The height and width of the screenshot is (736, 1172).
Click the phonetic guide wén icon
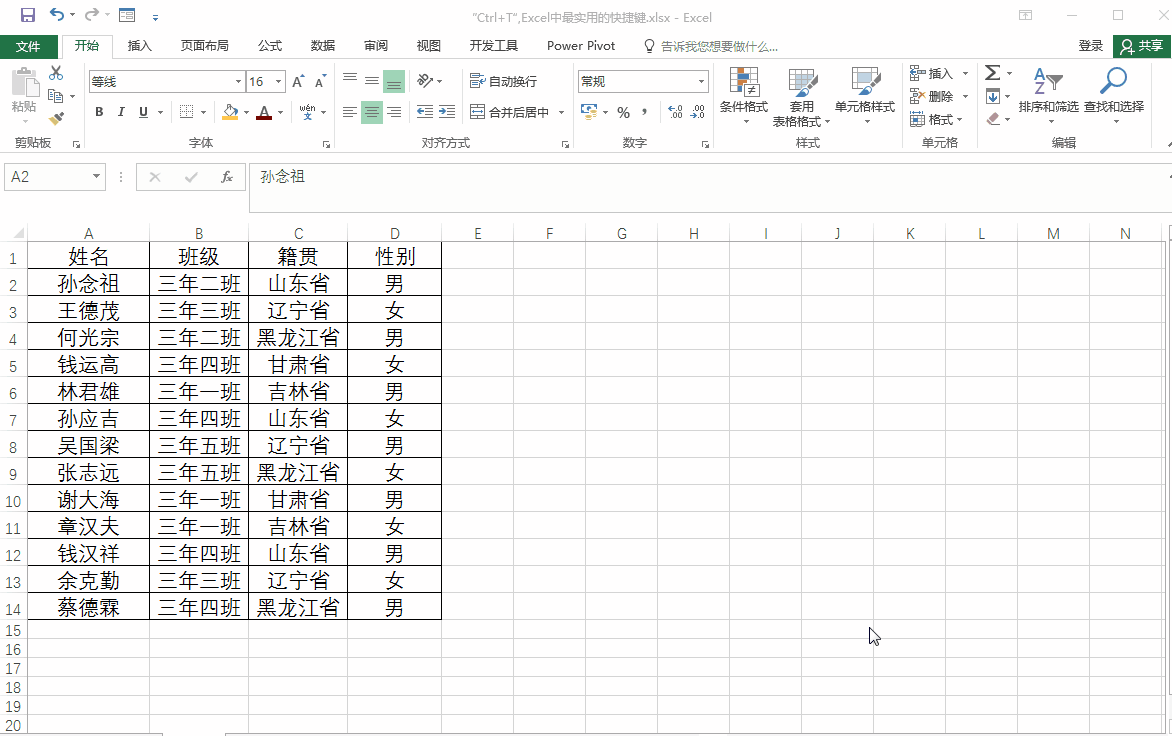307,112
